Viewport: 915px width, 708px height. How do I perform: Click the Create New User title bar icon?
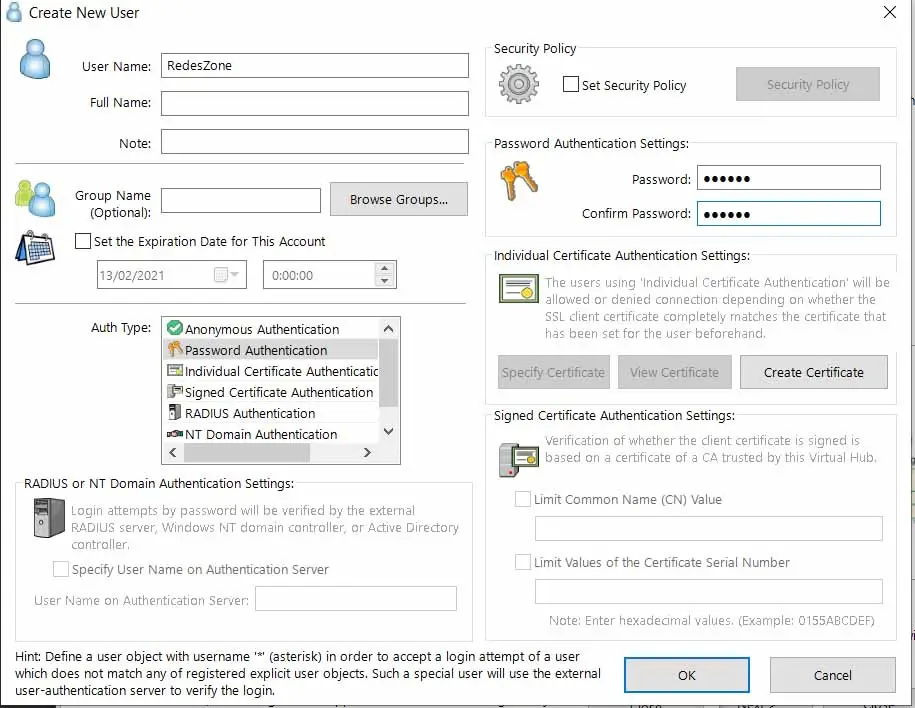coord(14,12)
